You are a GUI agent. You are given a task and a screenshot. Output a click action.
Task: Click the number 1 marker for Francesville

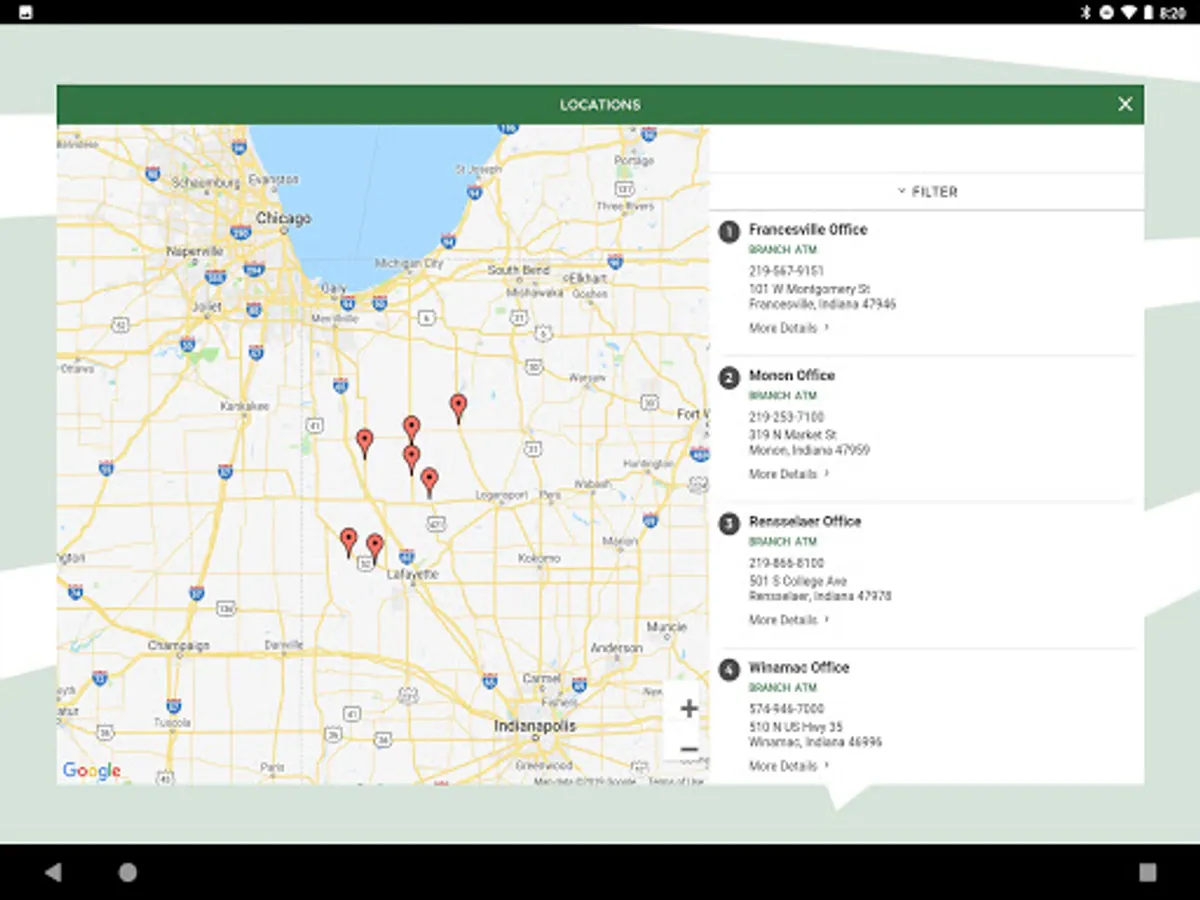click(x=729, y=231)
